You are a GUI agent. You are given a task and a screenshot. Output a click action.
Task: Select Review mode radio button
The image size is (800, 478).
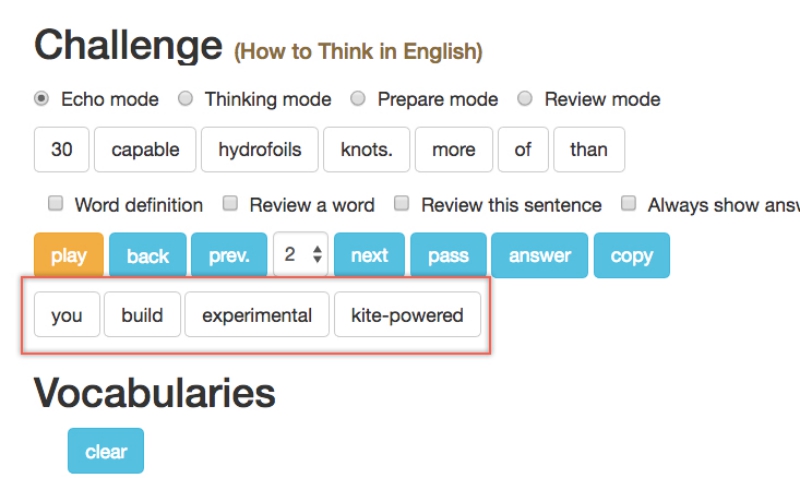(525, 99)
